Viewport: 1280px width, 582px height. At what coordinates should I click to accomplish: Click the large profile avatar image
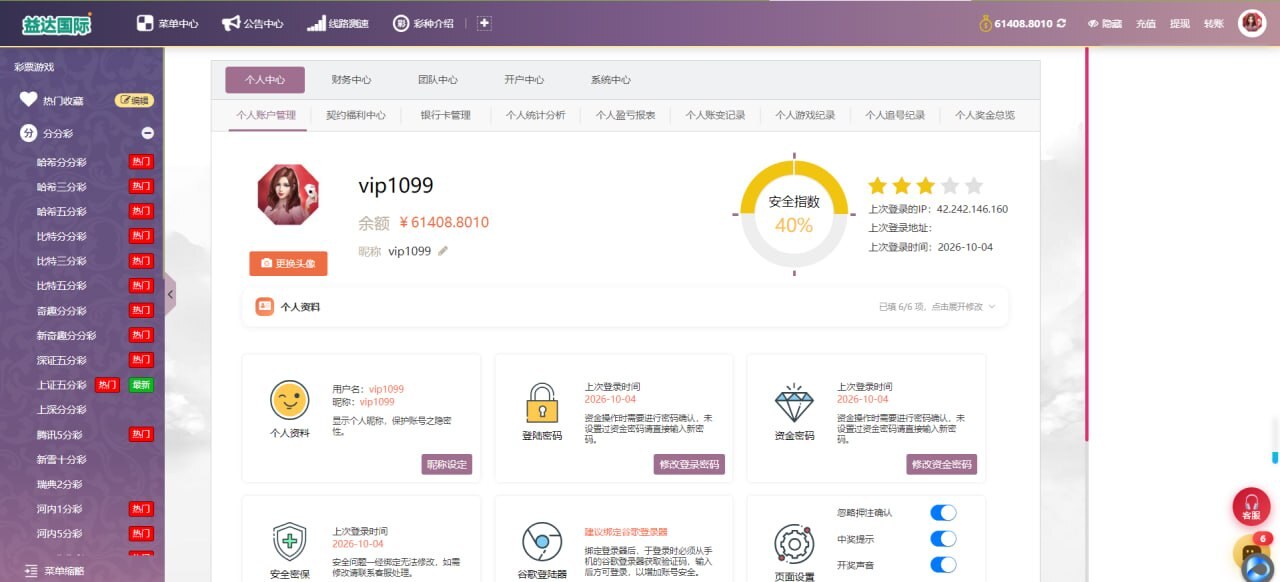288,194
